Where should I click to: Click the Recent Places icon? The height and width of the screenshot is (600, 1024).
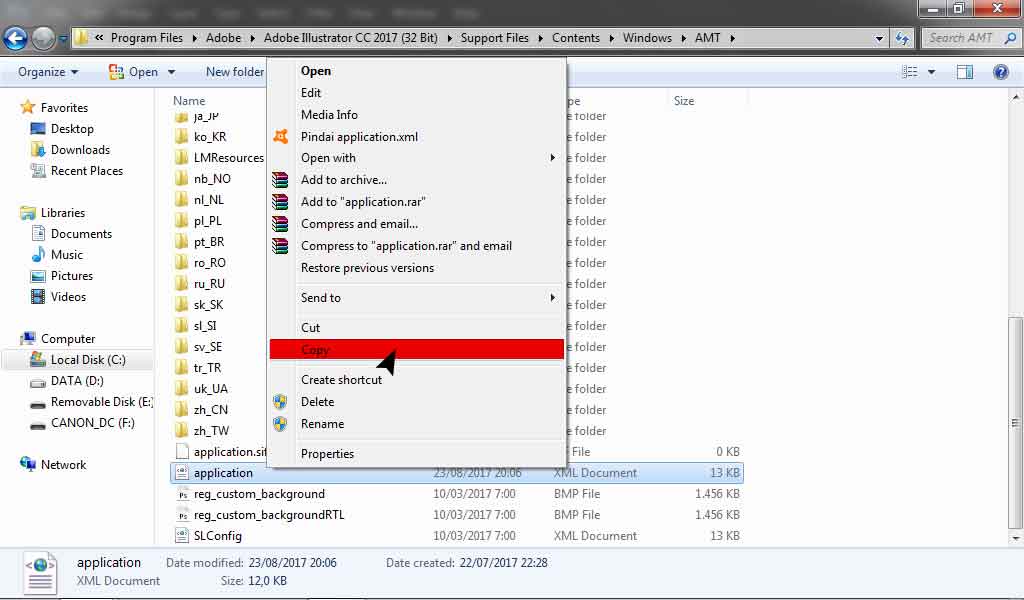point(38,170)
